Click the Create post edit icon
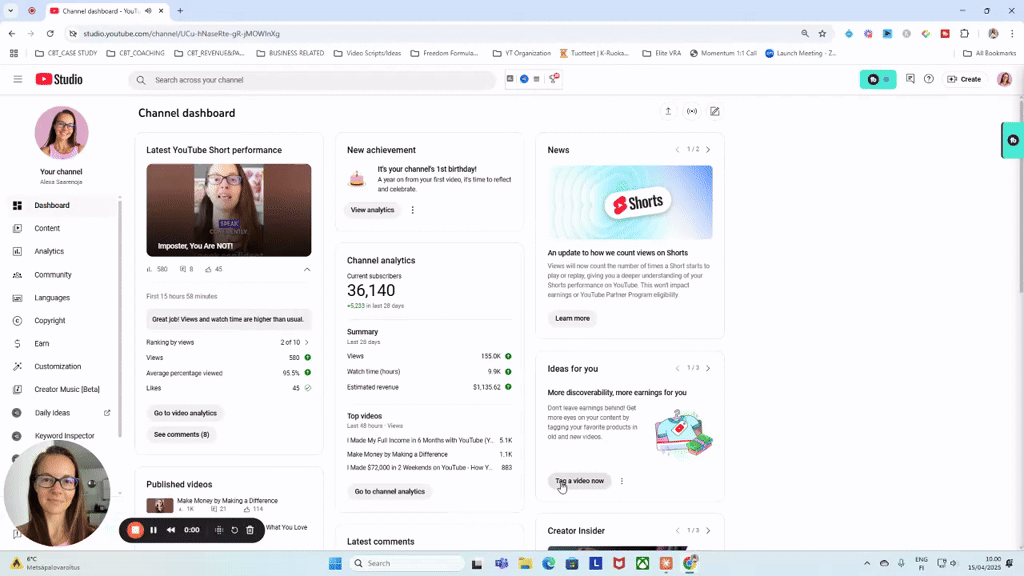 pos(715,111)
